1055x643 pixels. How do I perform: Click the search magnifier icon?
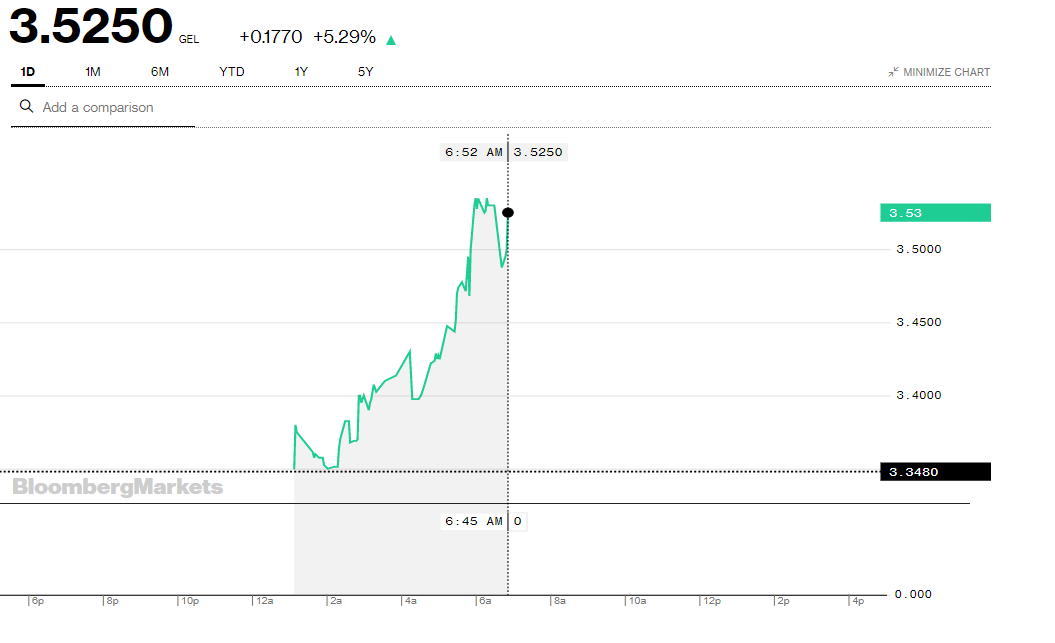[x=26, y=107]
